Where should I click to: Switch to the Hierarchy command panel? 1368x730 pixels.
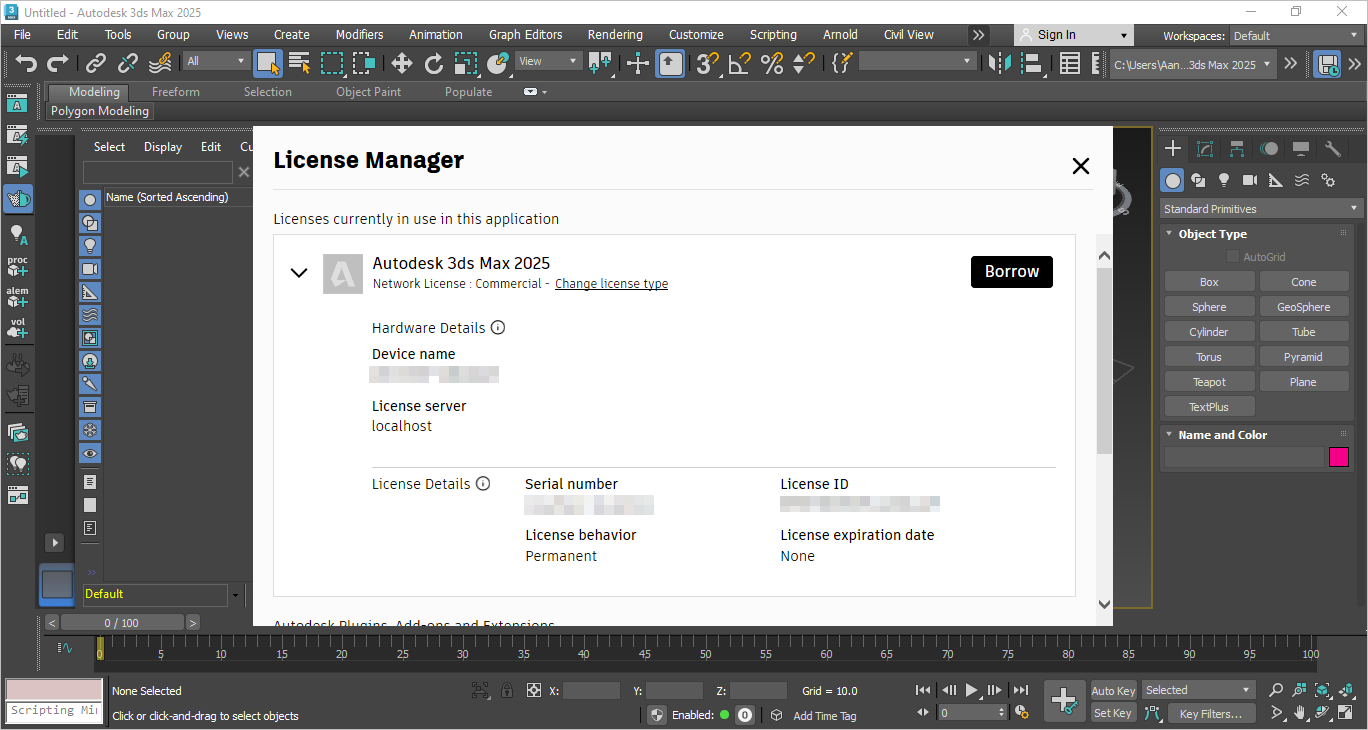1237,148
